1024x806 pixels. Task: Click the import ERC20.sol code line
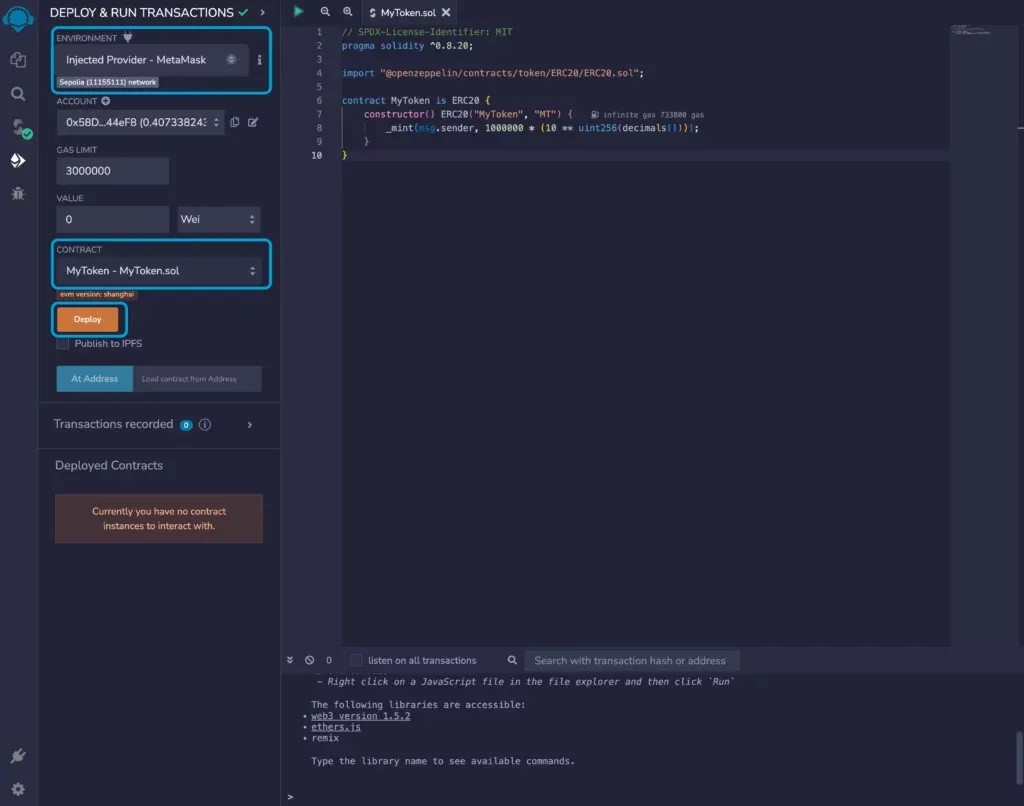[x=493, y=73]
